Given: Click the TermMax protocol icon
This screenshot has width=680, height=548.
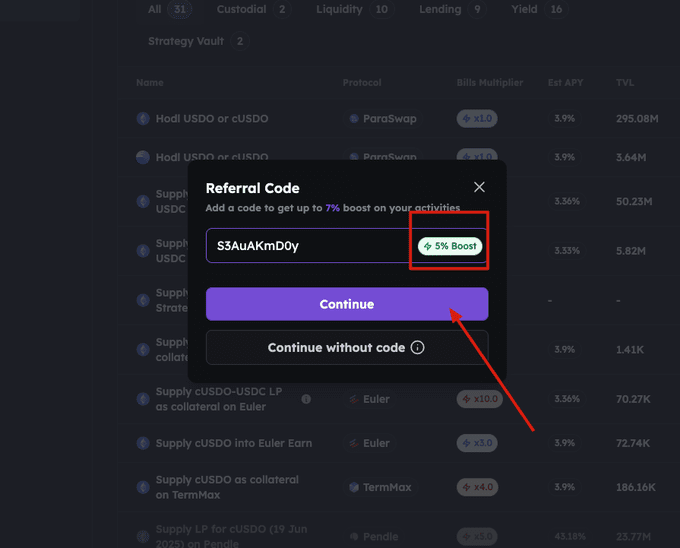Looking at the screenshot, I should 354,487.
